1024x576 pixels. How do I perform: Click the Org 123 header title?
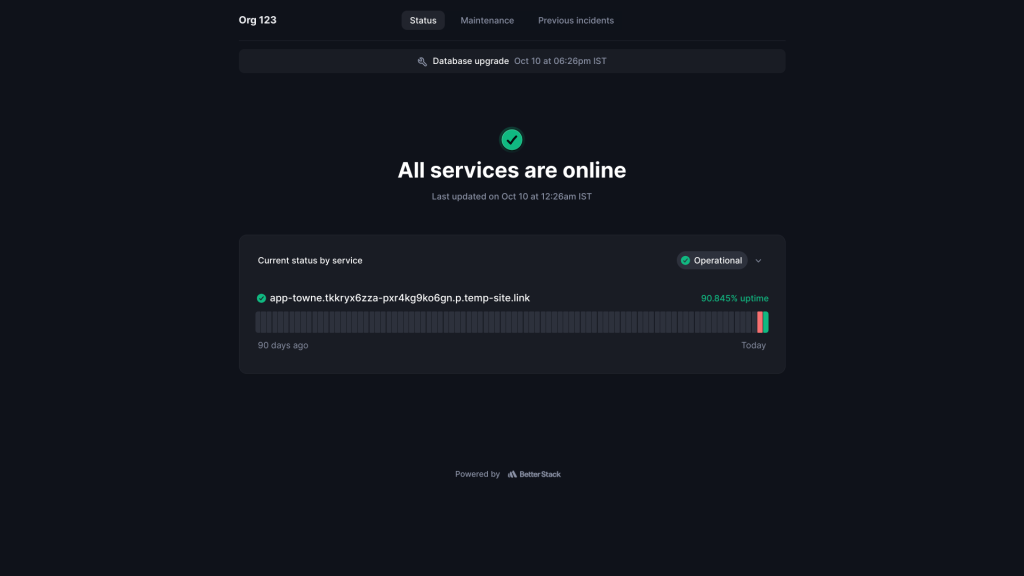tap(257, 20)
